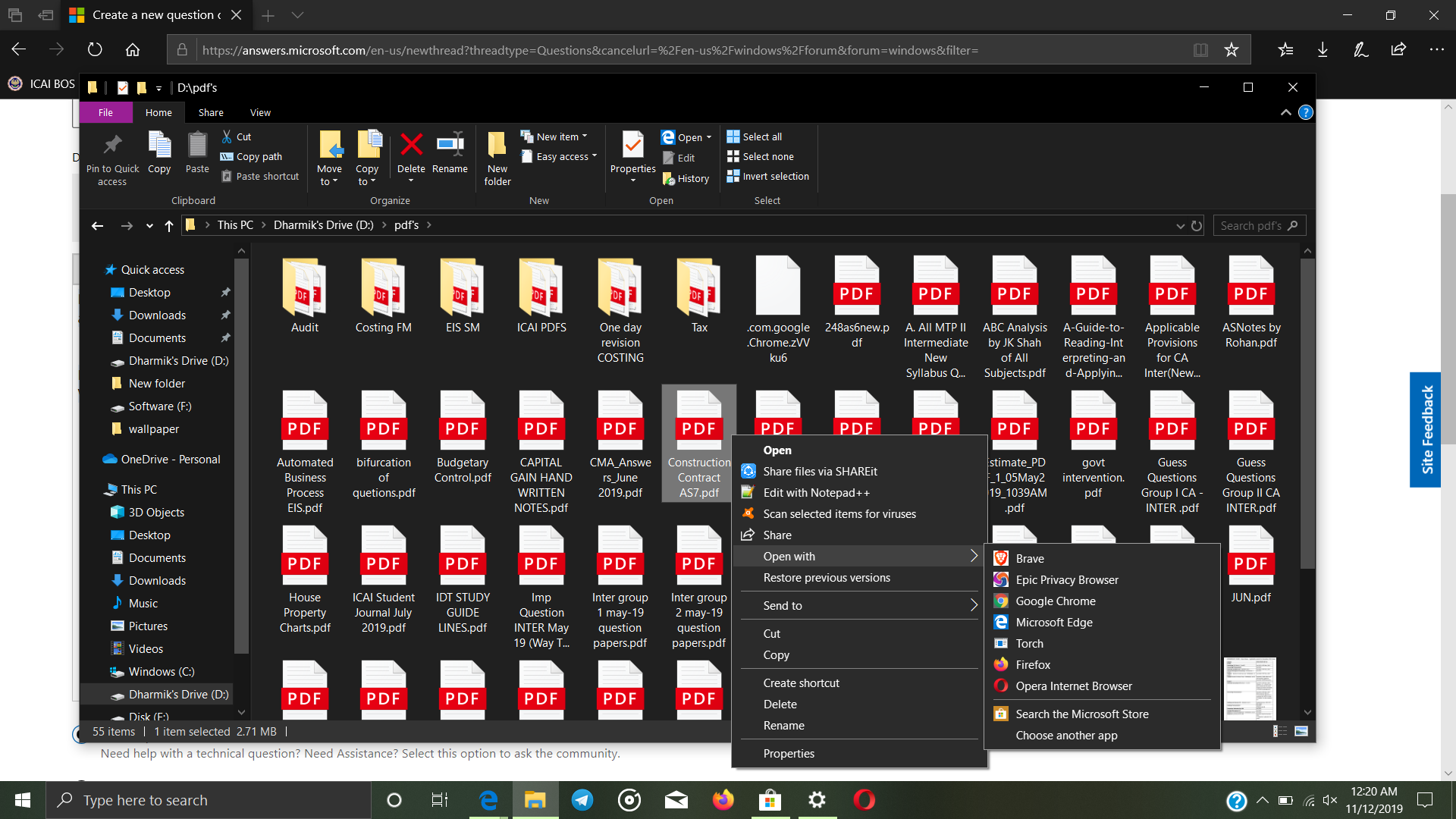This screenshot has width=1456, height=819.
Task: Click the Search pdf's field
Action: [1260, 225]
